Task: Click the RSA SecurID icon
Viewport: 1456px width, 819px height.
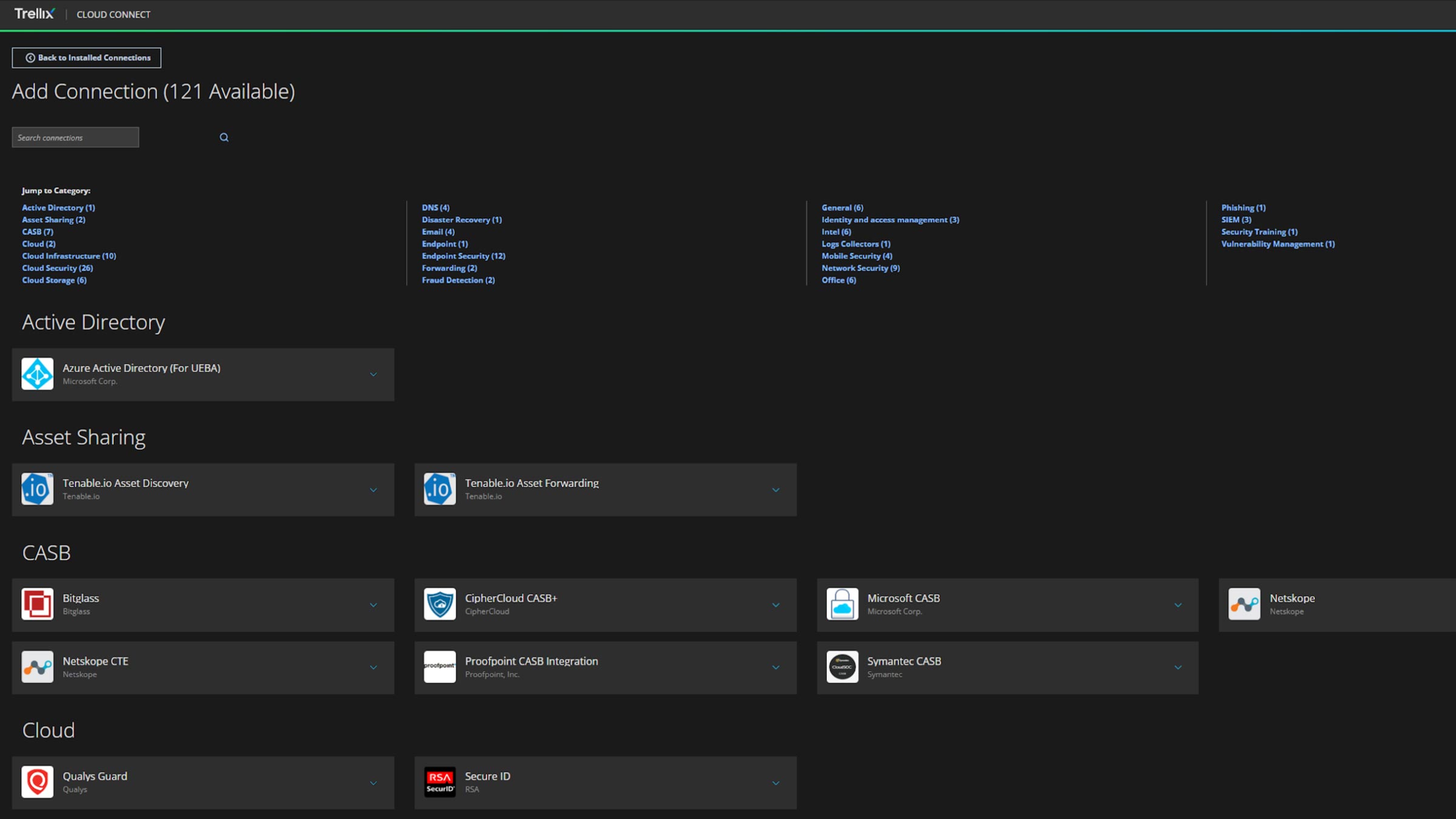Action: tap(440, 782)
